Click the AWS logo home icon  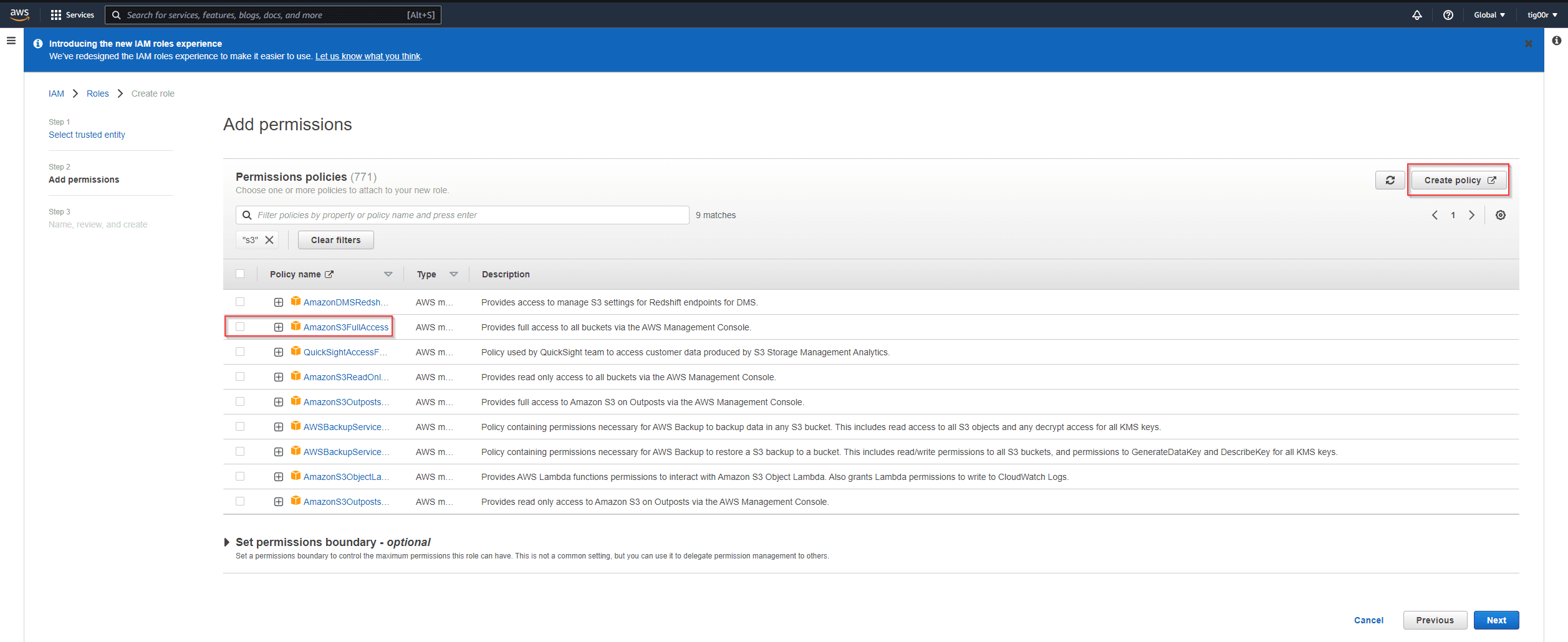(x=19, y=14)
